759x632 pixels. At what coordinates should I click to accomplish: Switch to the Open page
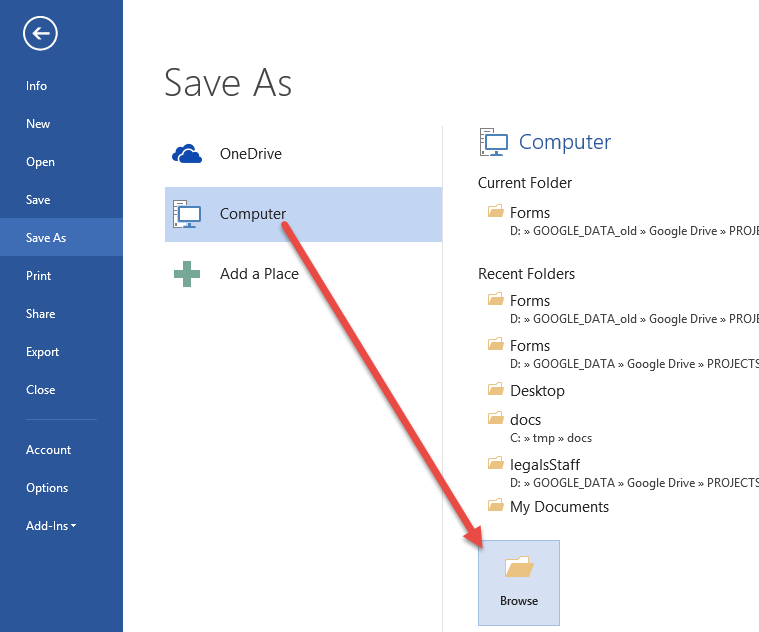40,162
